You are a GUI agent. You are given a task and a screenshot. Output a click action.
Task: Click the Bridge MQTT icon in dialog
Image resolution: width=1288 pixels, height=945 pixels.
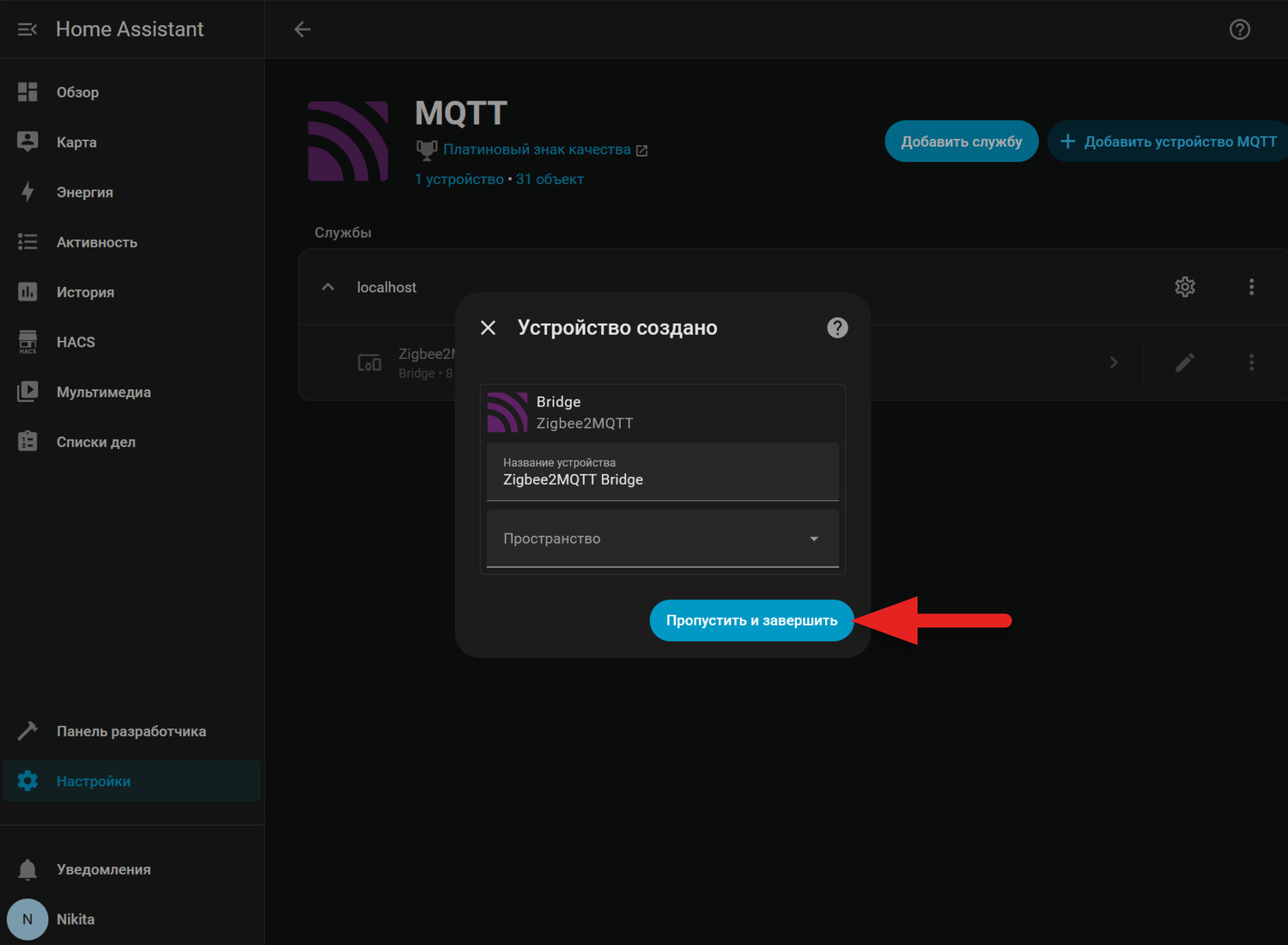tap(507, 412)
